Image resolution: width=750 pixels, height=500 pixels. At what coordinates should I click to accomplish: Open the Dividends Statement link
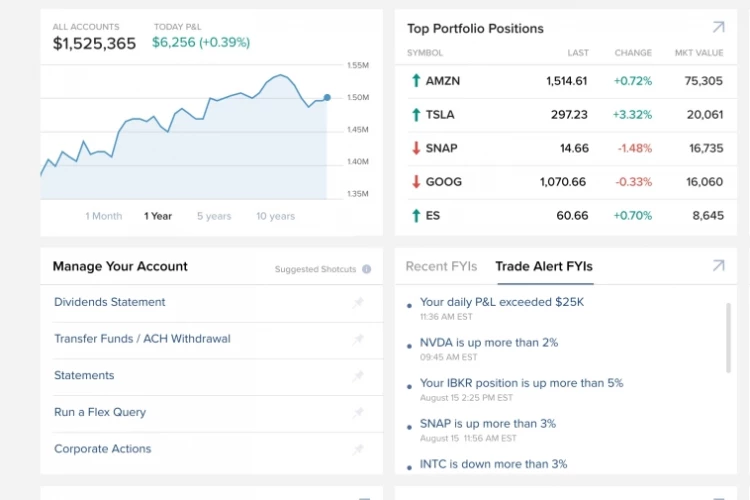point(110,302)
